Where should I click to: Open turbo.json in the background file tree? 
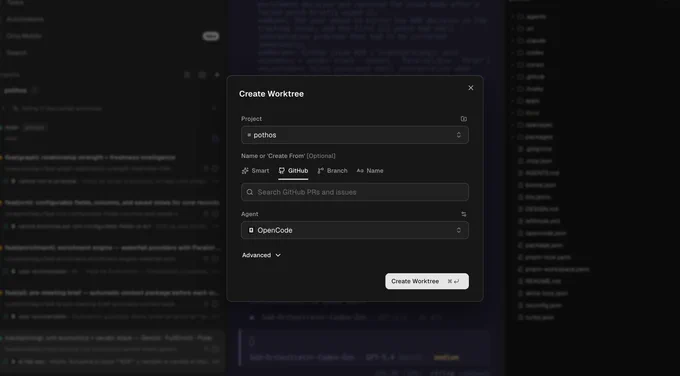point(540,317)
